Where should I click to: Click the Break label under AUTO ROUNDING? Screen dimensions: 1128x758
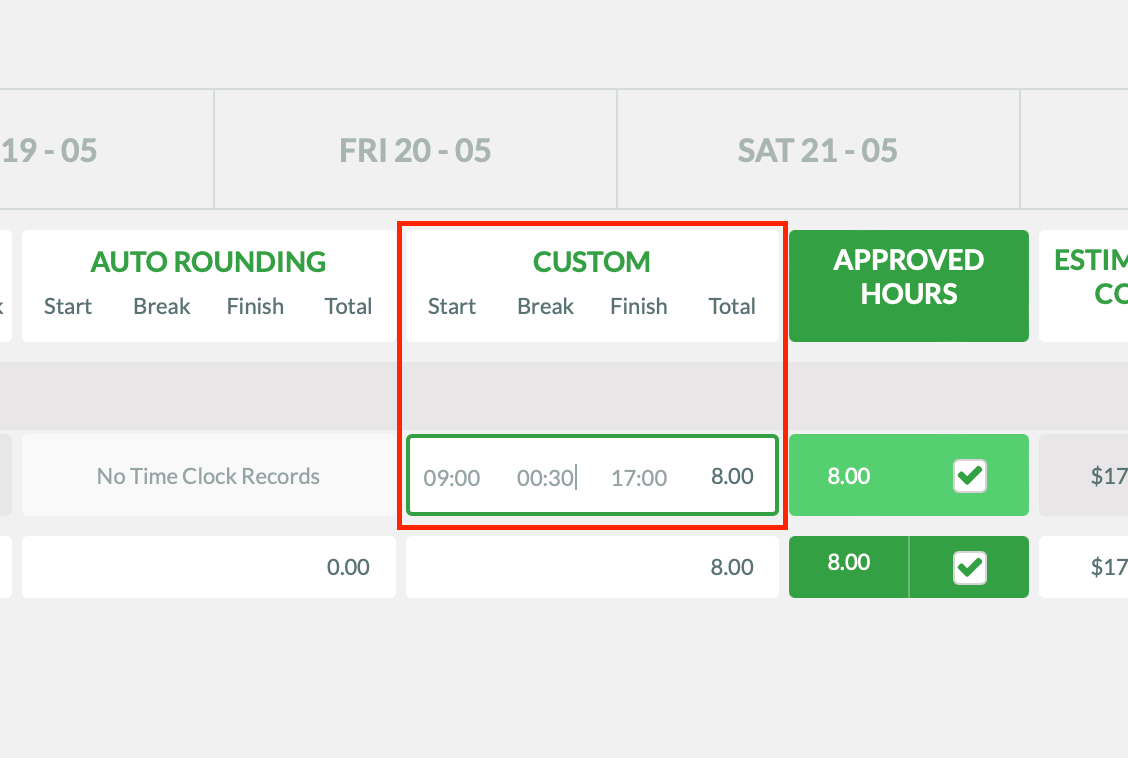pyautogui.click(x=162, y=306)
